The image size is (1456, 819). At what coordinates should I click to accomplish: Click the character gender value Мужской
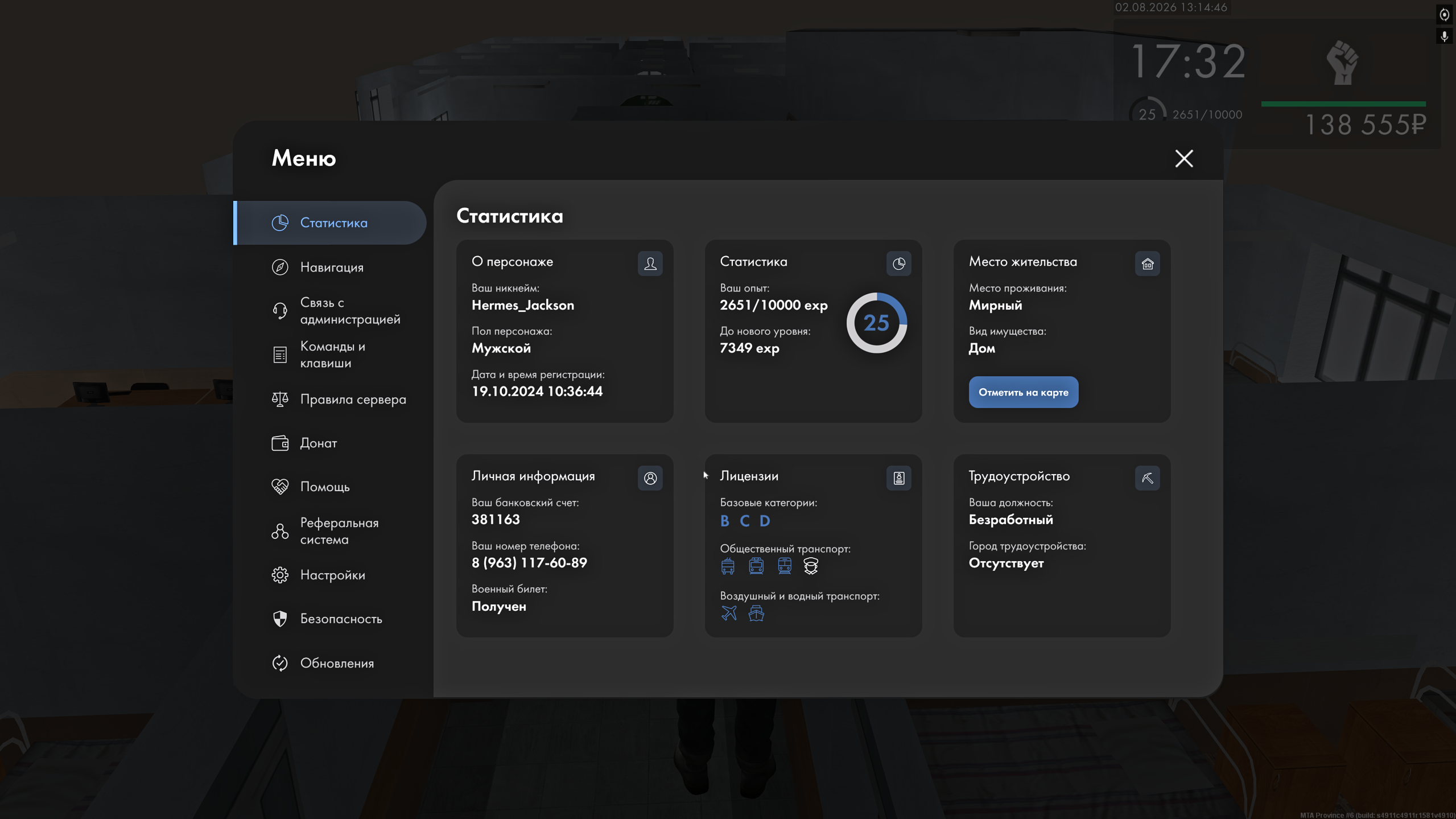501,348
